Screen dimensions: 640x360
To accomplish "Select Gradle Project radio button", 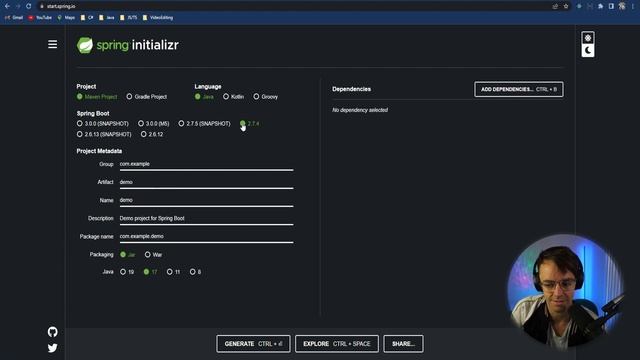I will tap(147, 97).
